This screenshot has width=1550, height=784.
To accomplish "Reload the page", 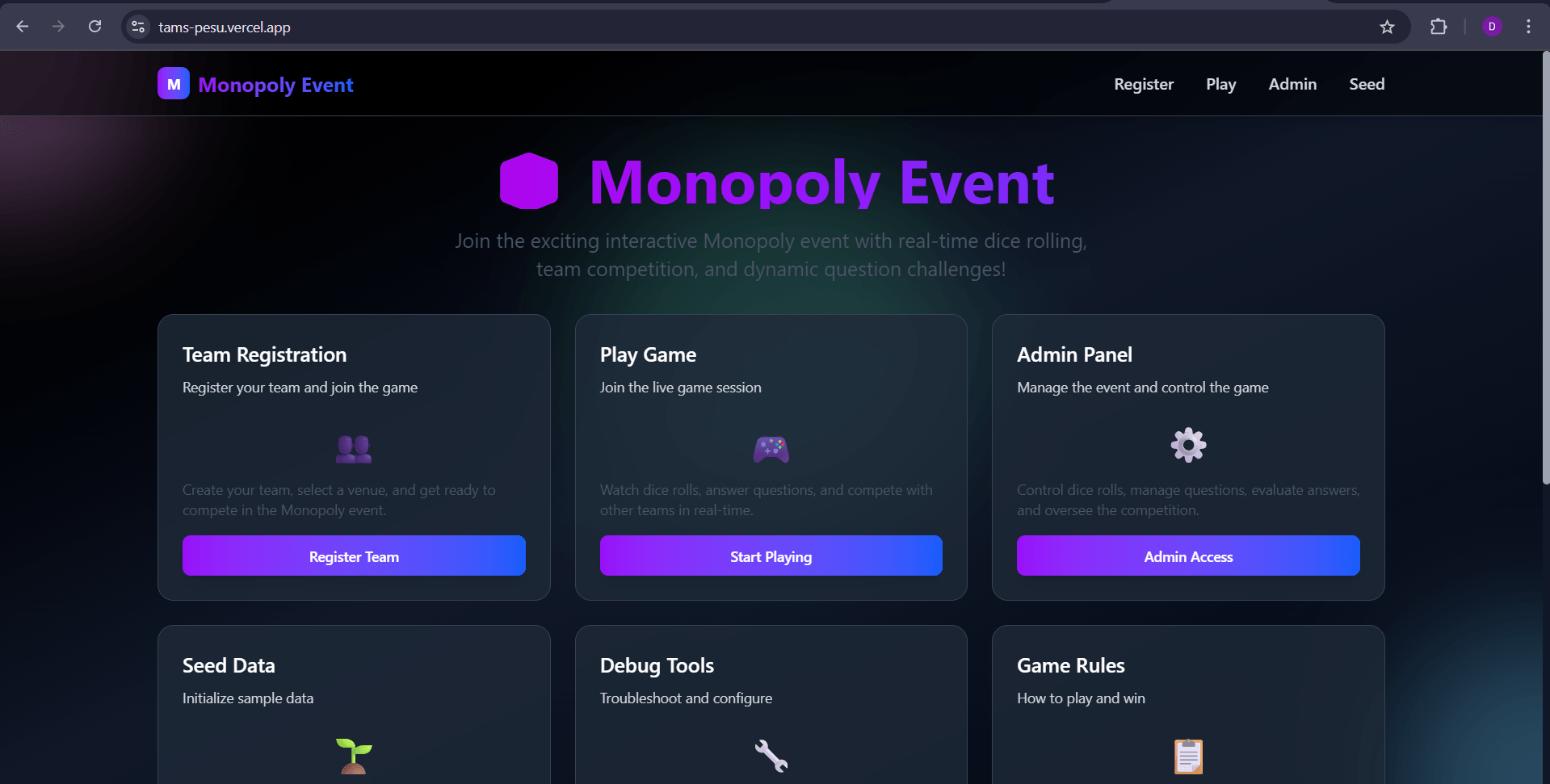I will point(95,27).
